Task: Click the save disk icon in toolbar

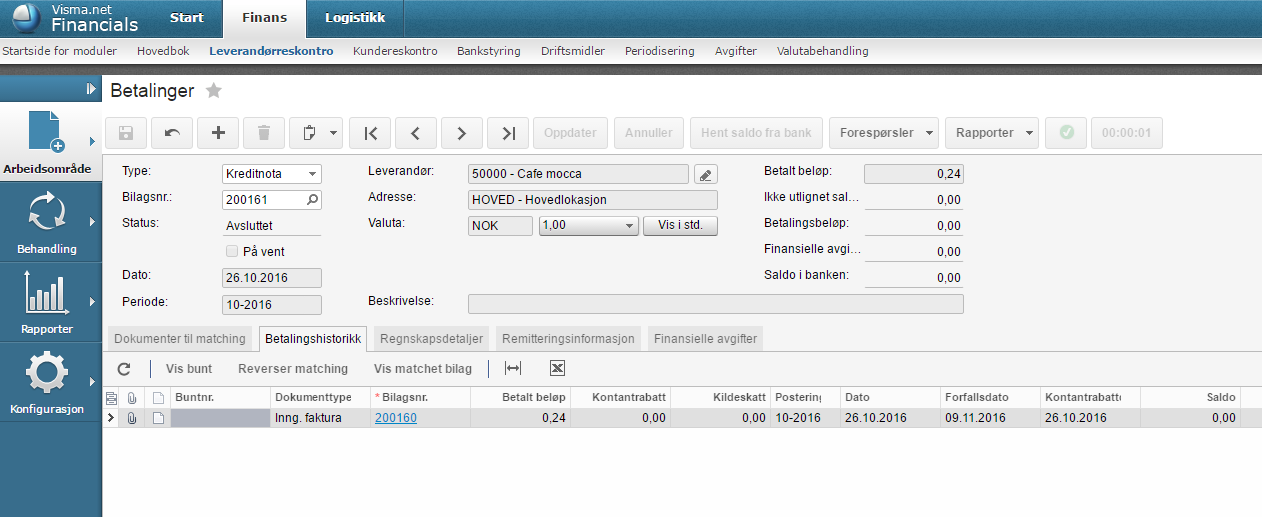Action: [126, 132]
